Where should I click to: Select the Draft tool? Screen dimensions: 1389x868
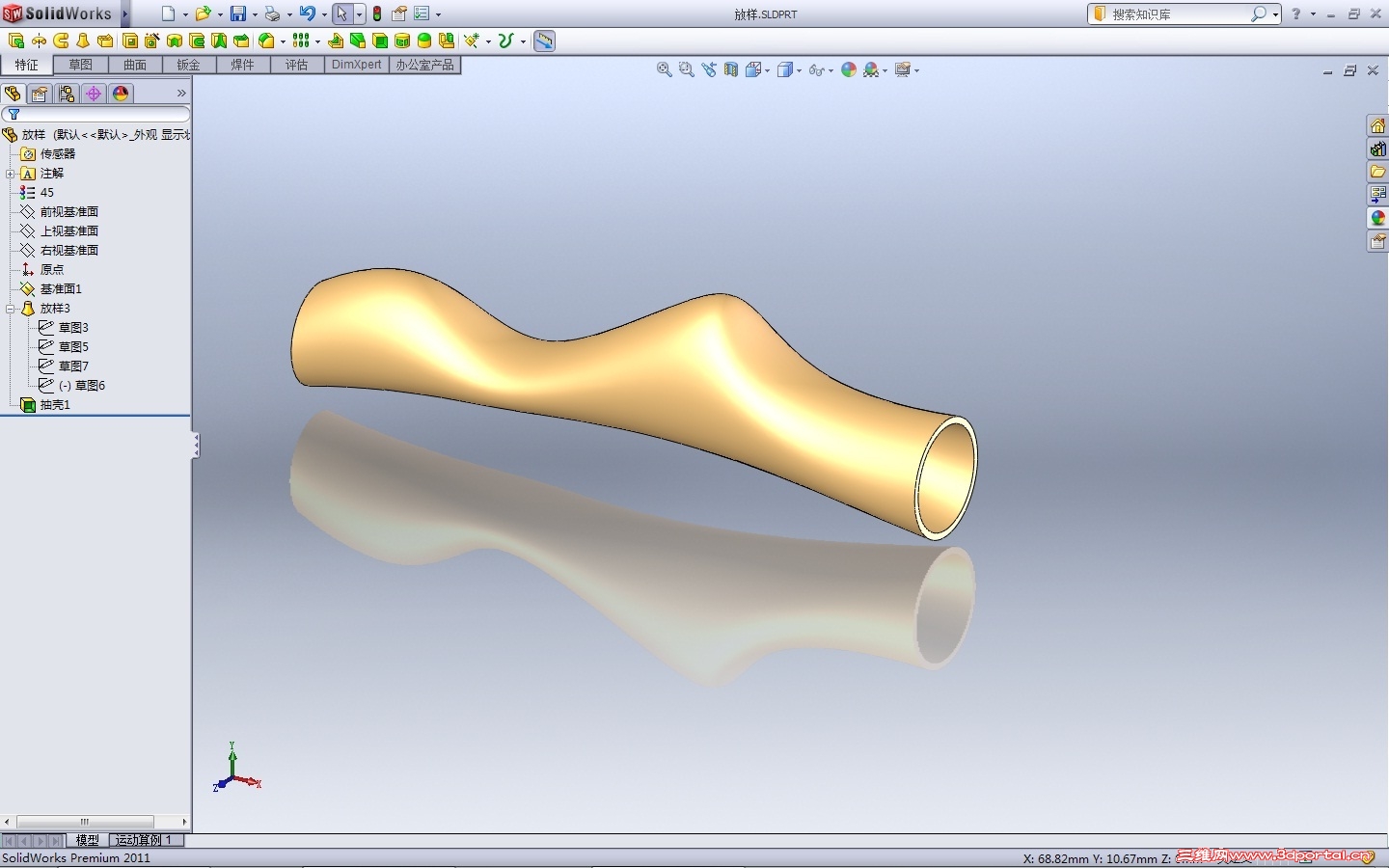(x=358, y=41)
